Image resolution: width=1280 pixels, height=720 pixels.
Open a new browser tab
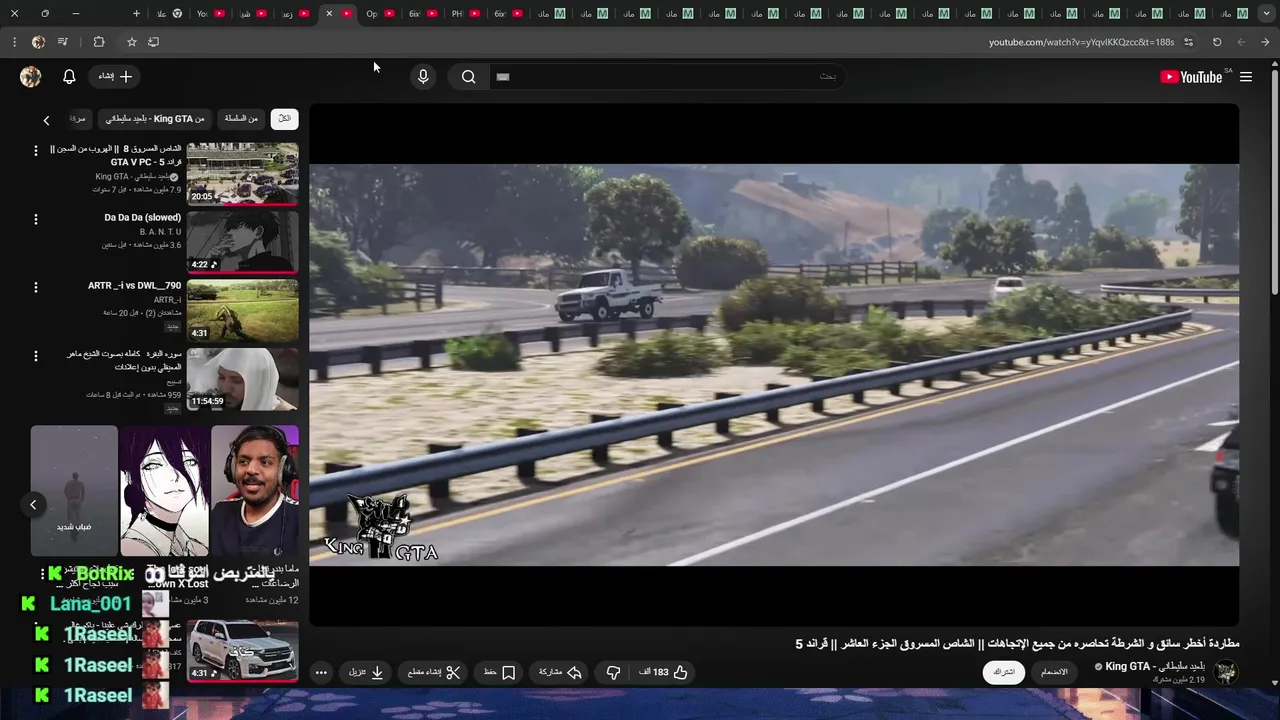pyautogui.click(x=136, y=13)
